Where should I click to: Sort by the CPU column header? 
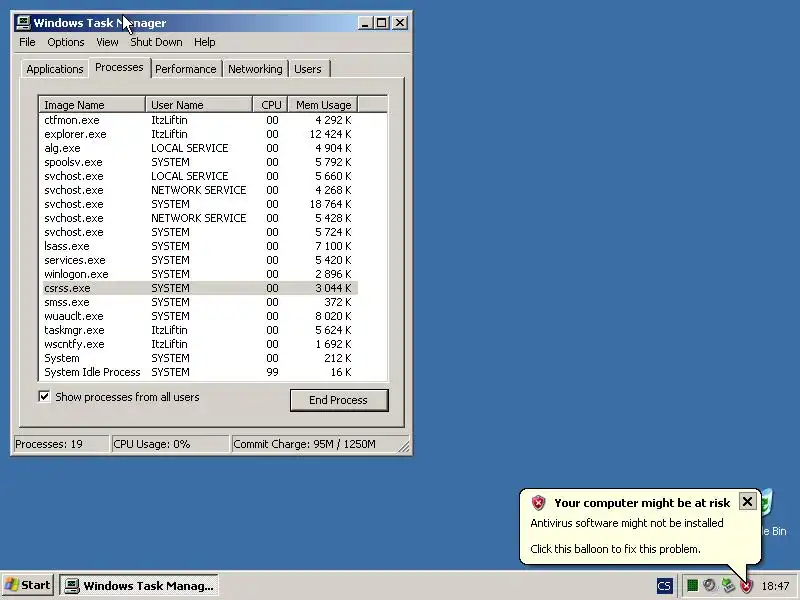coord(270,105)
